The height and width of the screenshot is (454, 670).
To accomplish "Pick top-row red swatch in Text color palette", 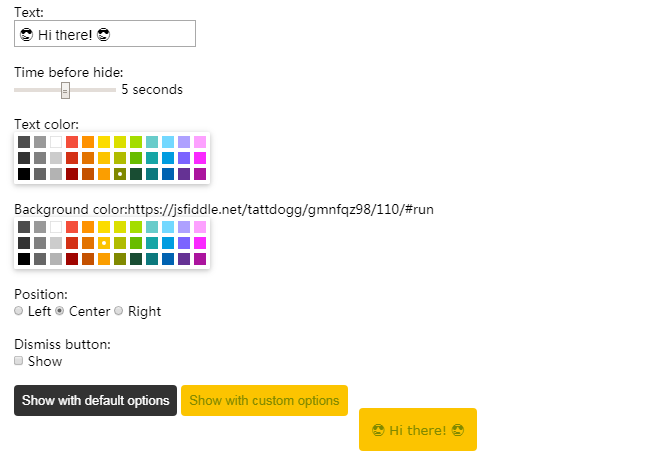I will [x=72, y=142].
